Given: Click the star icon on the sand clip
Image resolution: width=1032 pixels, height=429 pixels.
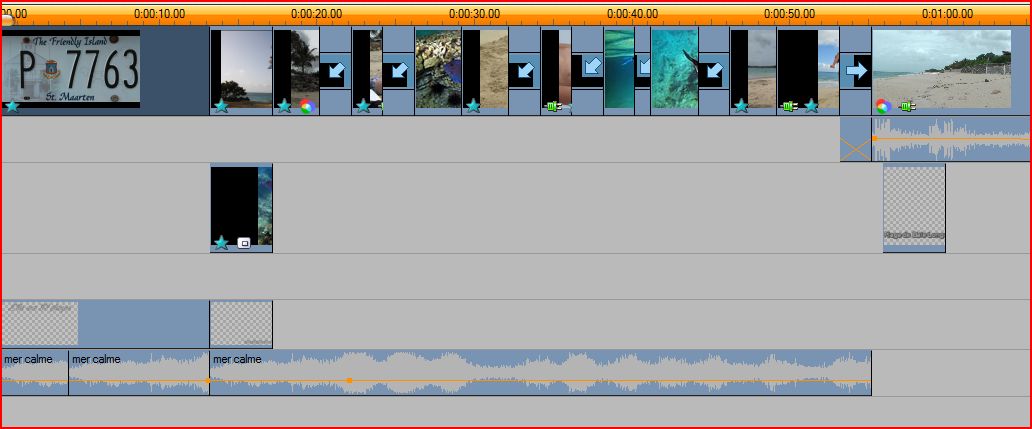Looking at the screenshot, I should coord(473,106).
